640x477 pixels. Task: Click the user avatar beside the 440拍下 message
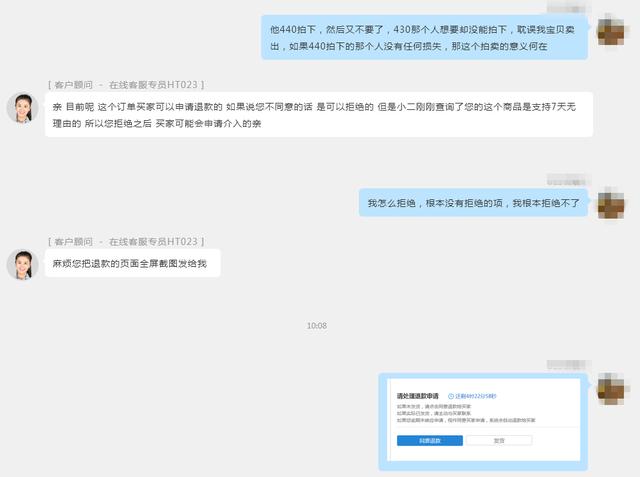[x=611, y=29]
